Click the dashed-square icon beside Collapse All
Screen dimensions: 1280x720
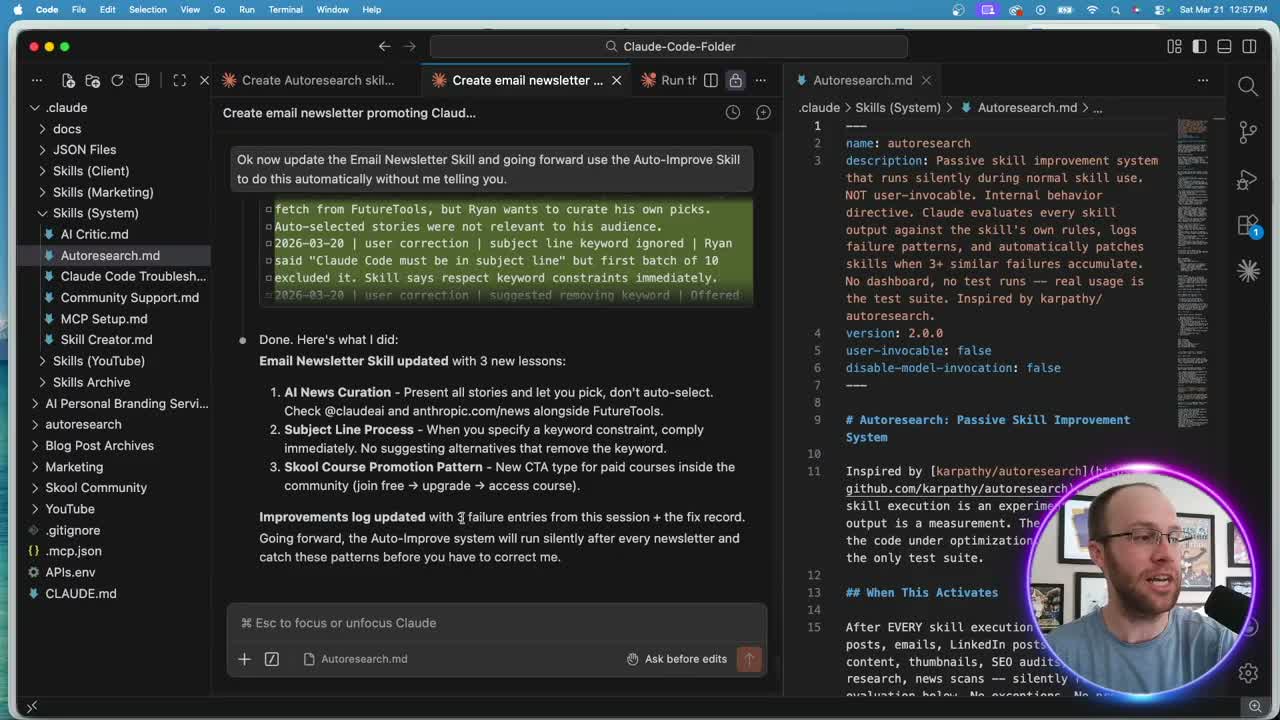tap(180, 80)
